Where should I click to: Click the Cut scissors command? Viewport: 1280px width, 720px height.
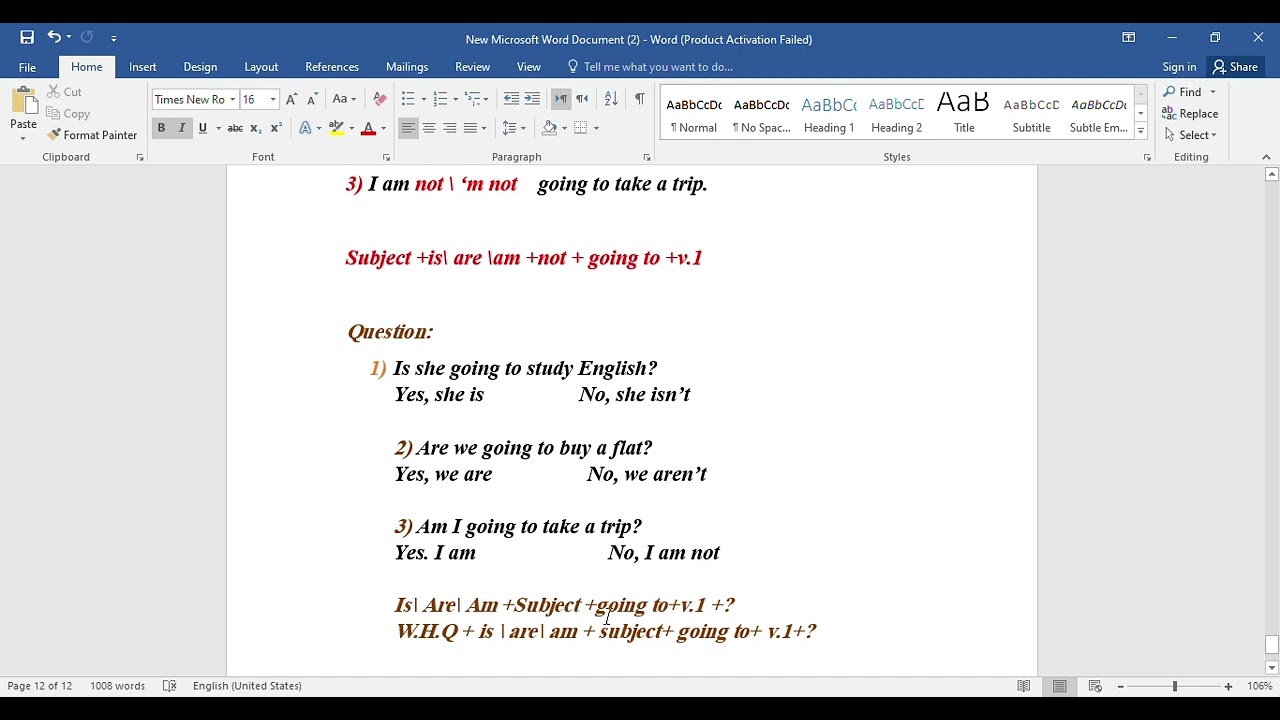click(x=65, y=92)
